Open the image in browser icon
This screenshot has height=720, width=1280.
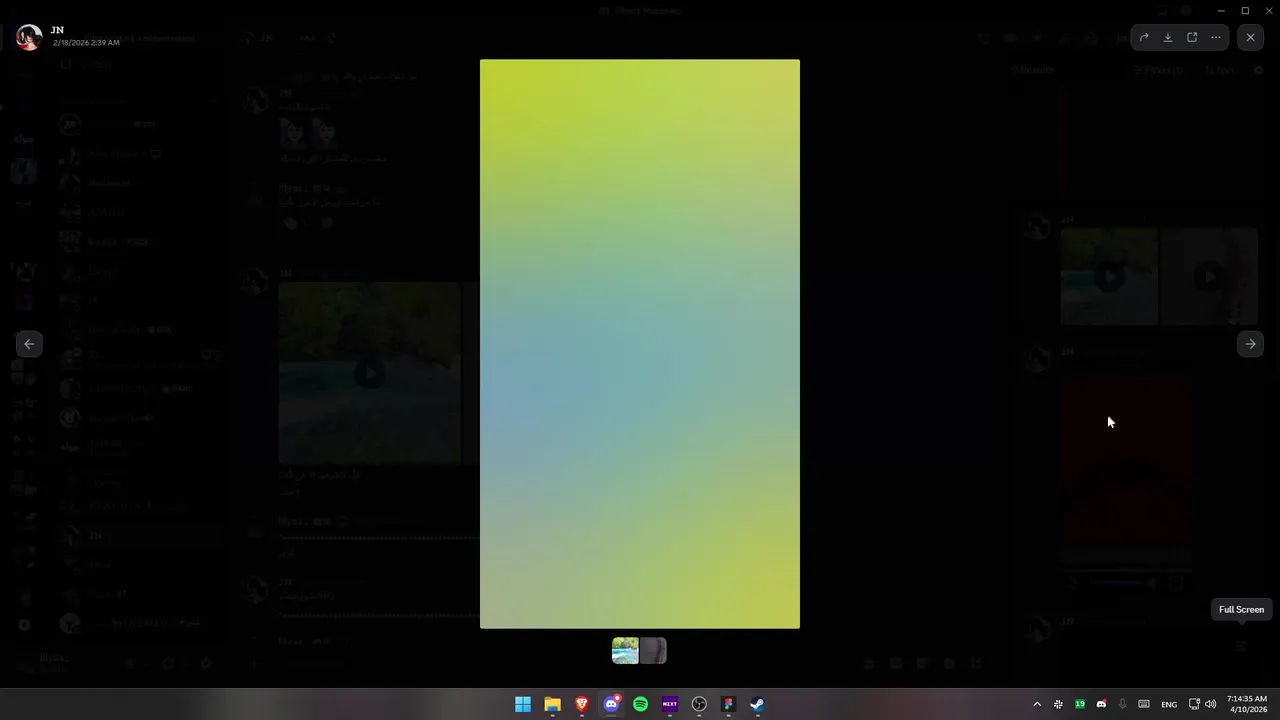pyautogui.click(x=1192, y=37)
